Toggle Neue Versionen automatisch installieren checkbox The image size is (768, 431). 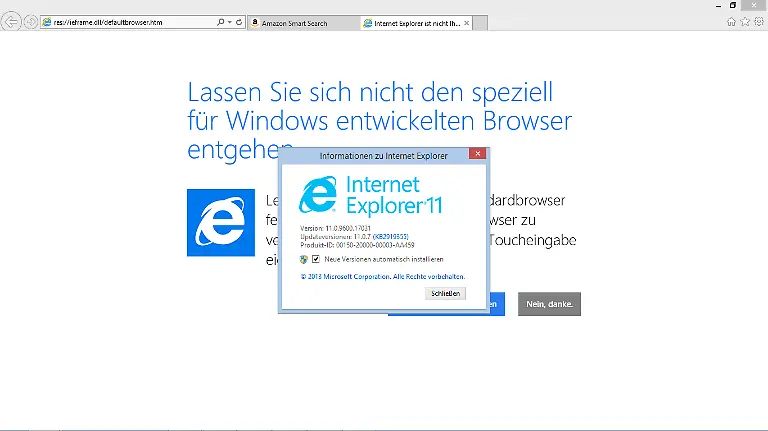click(x=316, y=259)
